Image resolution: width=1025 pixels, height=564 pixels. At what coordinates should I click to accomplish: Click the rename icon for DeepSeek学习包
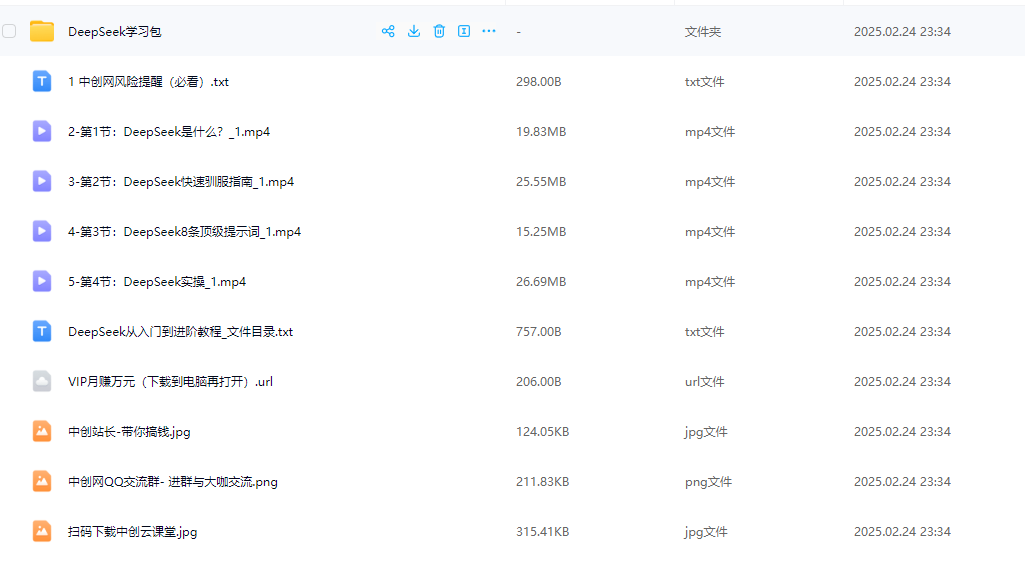(464, 31)
